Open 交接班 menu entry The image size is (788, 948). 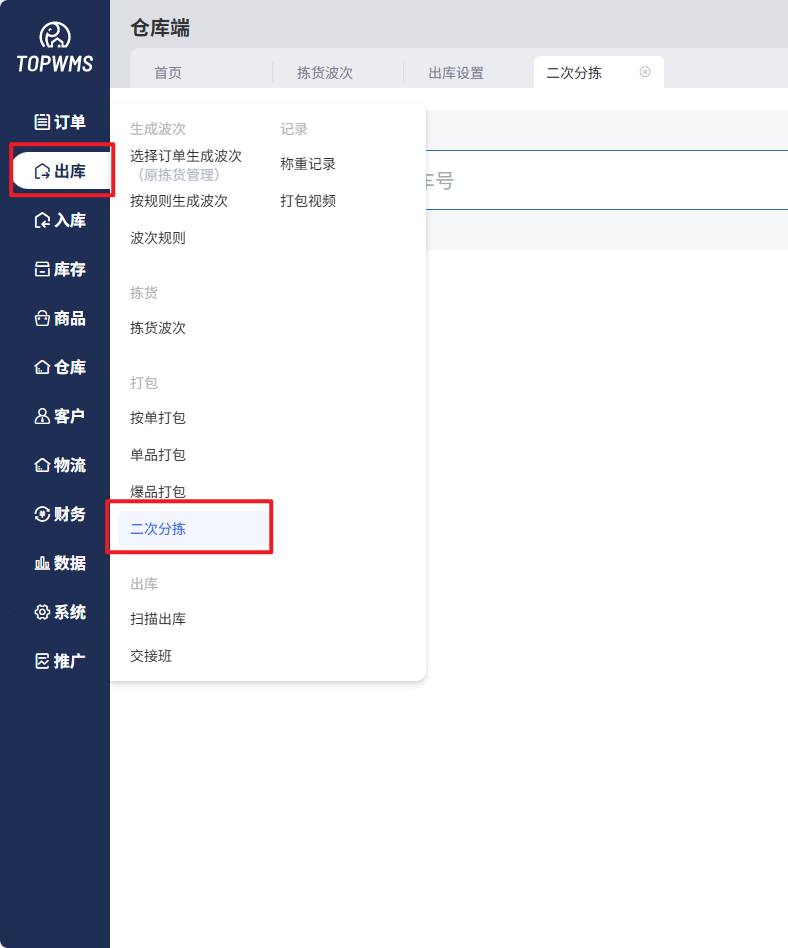[151, 656]
